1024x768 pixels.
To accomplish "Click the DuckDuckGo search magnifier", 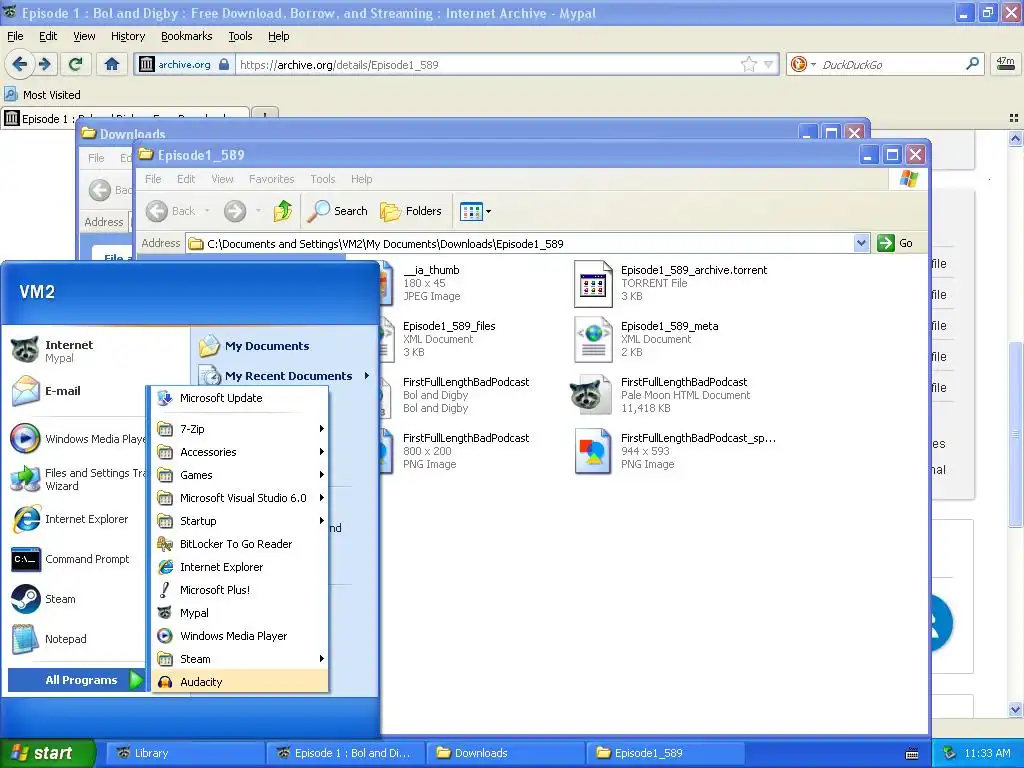I will pyautogui.click(x=972, y=64).
